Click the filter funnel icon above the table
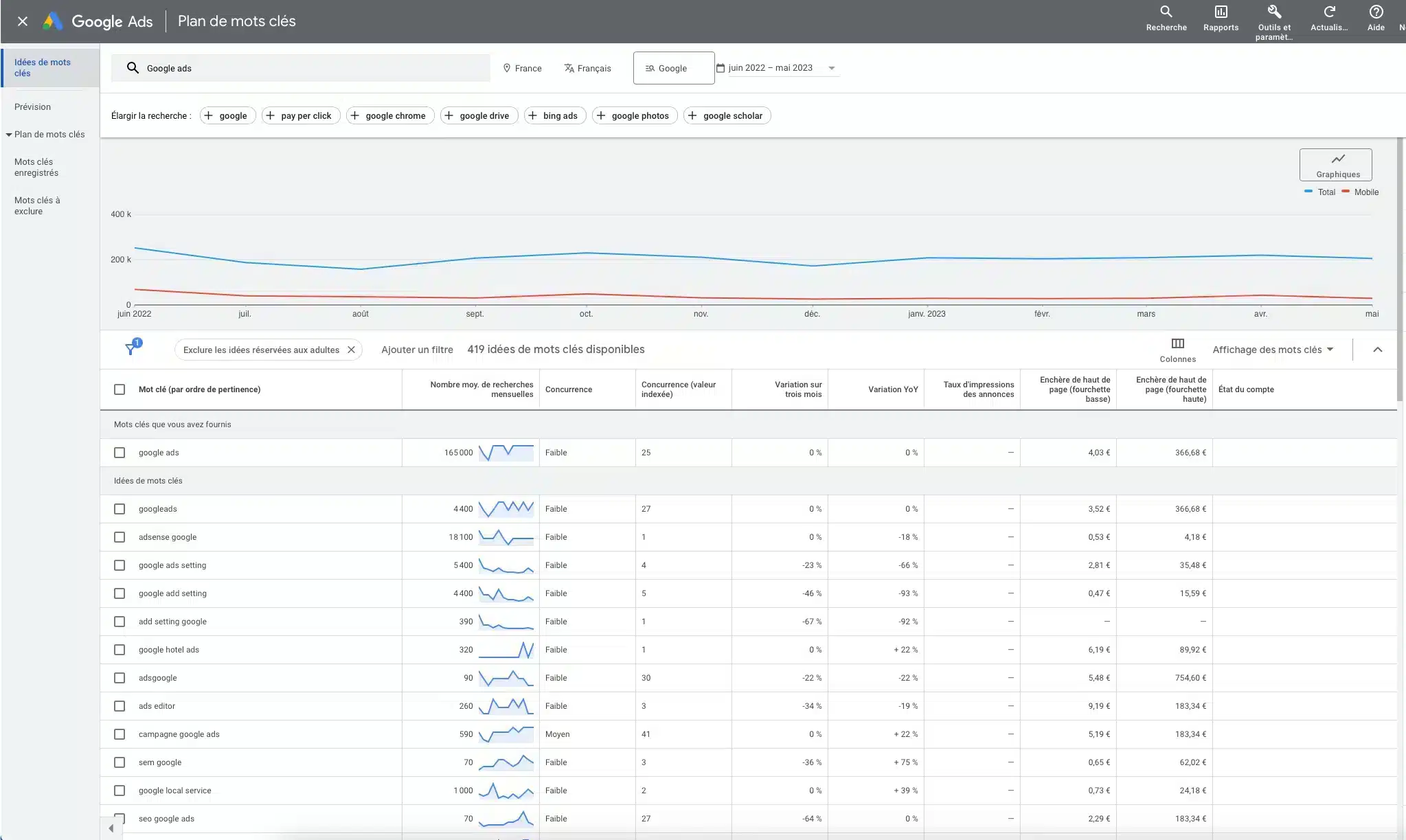 tap(131, 349)
